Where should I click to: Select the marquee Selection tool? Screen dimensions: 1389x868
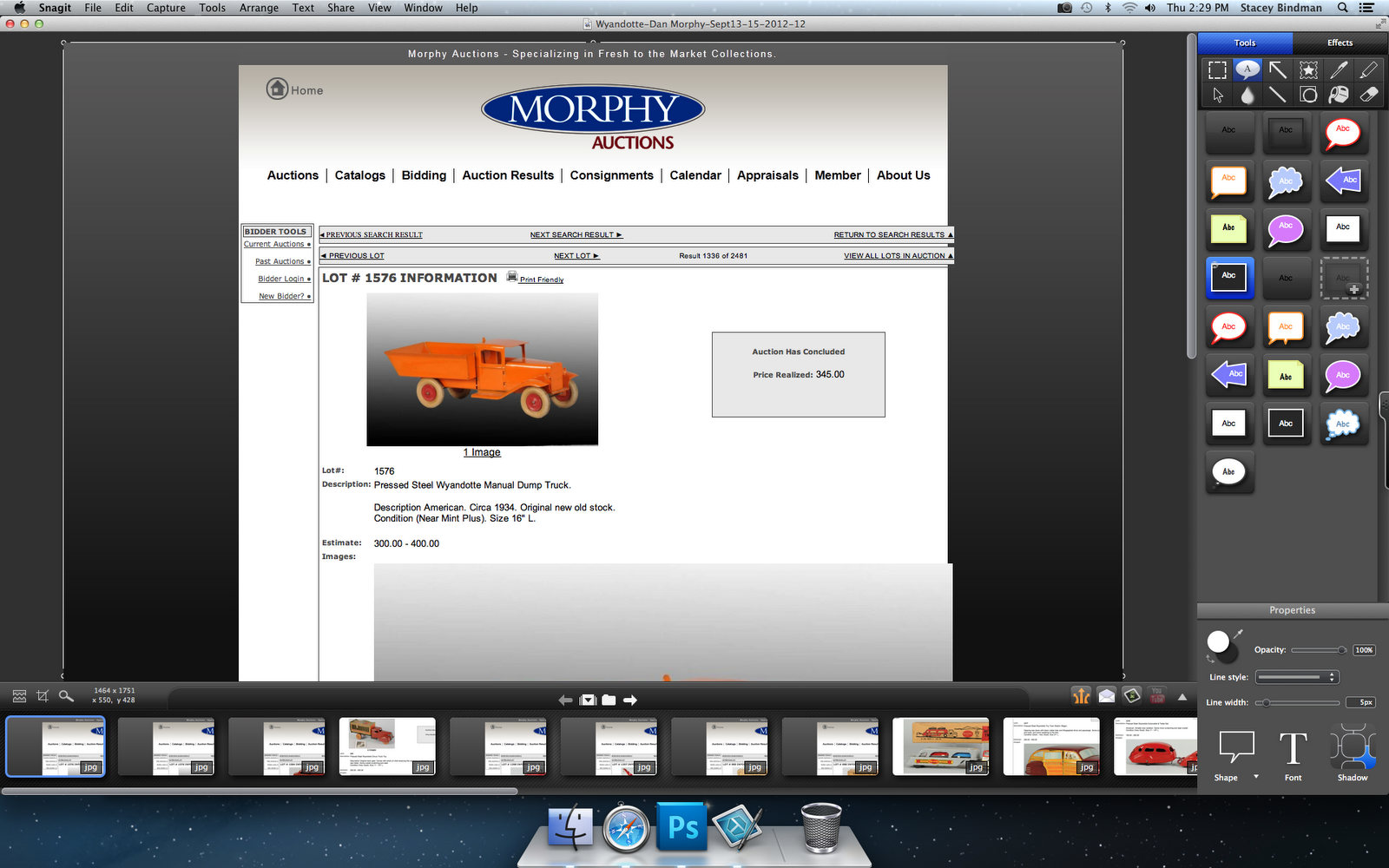[x=1218, y=70]
